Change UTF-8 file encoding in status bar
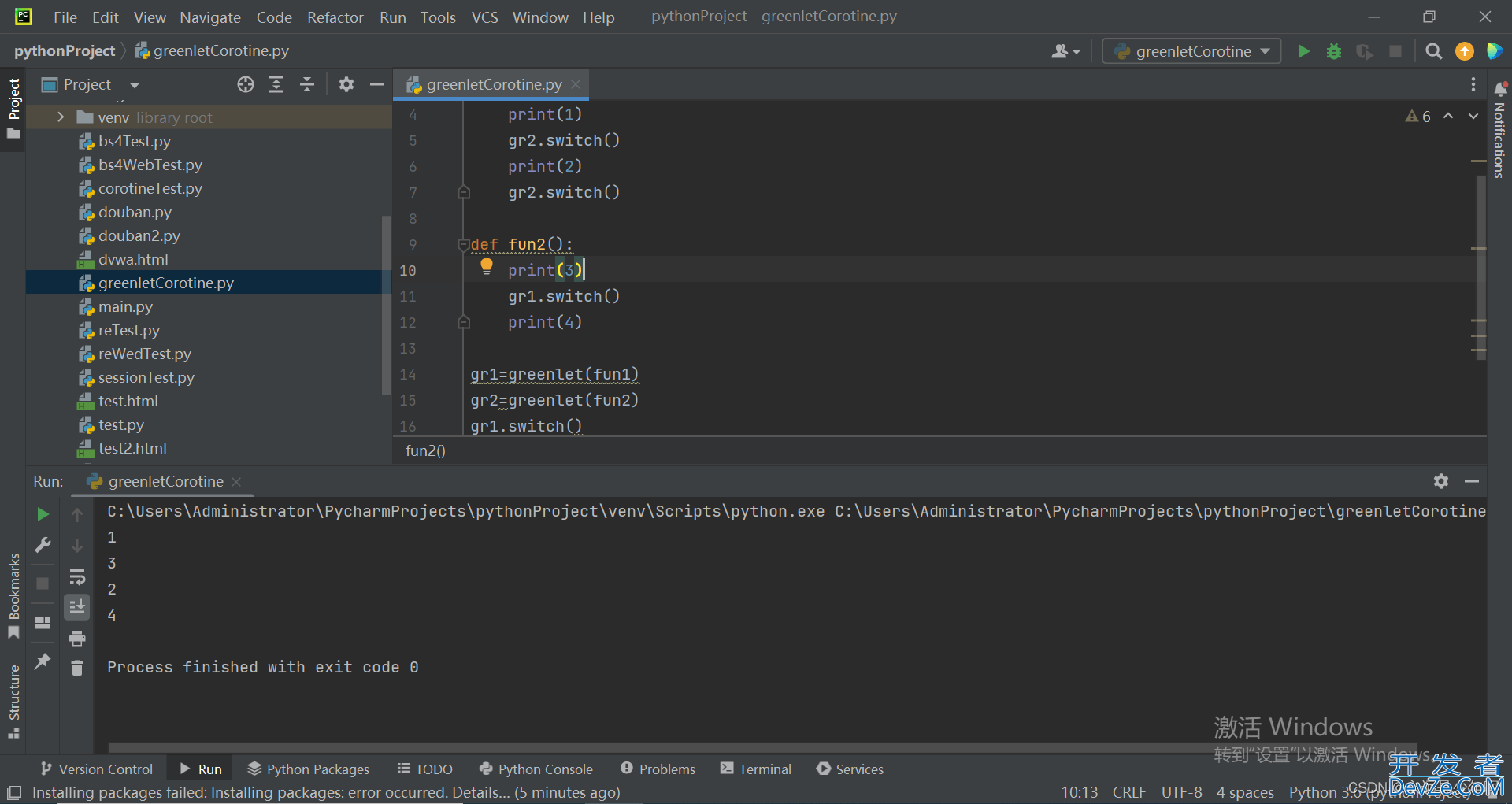 click(x=1181, y=792)
